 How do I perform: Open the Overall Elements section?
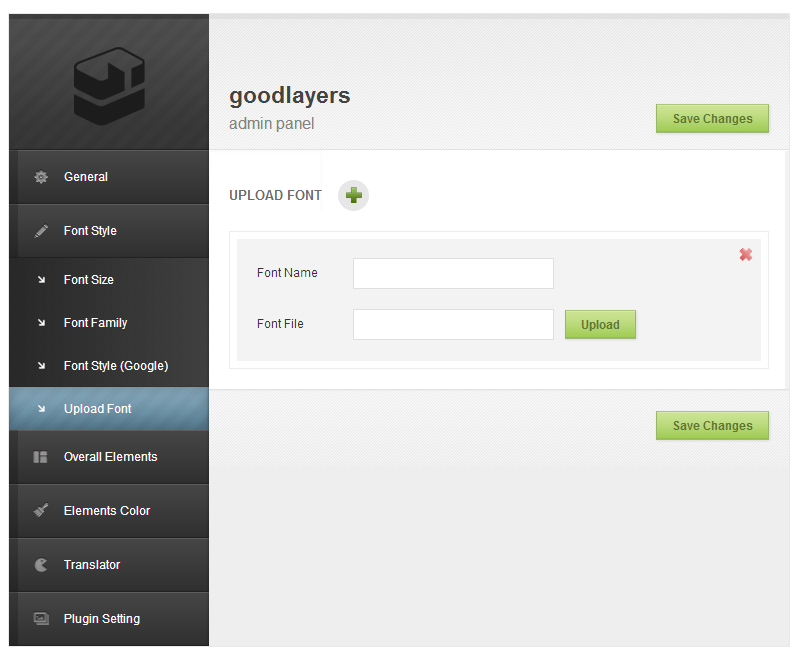tap(109, 457)
